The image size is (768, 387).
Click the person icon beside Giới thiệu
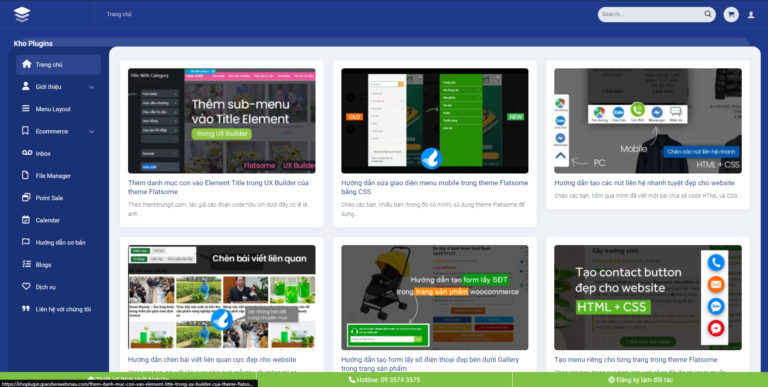(x=26, y=86)
